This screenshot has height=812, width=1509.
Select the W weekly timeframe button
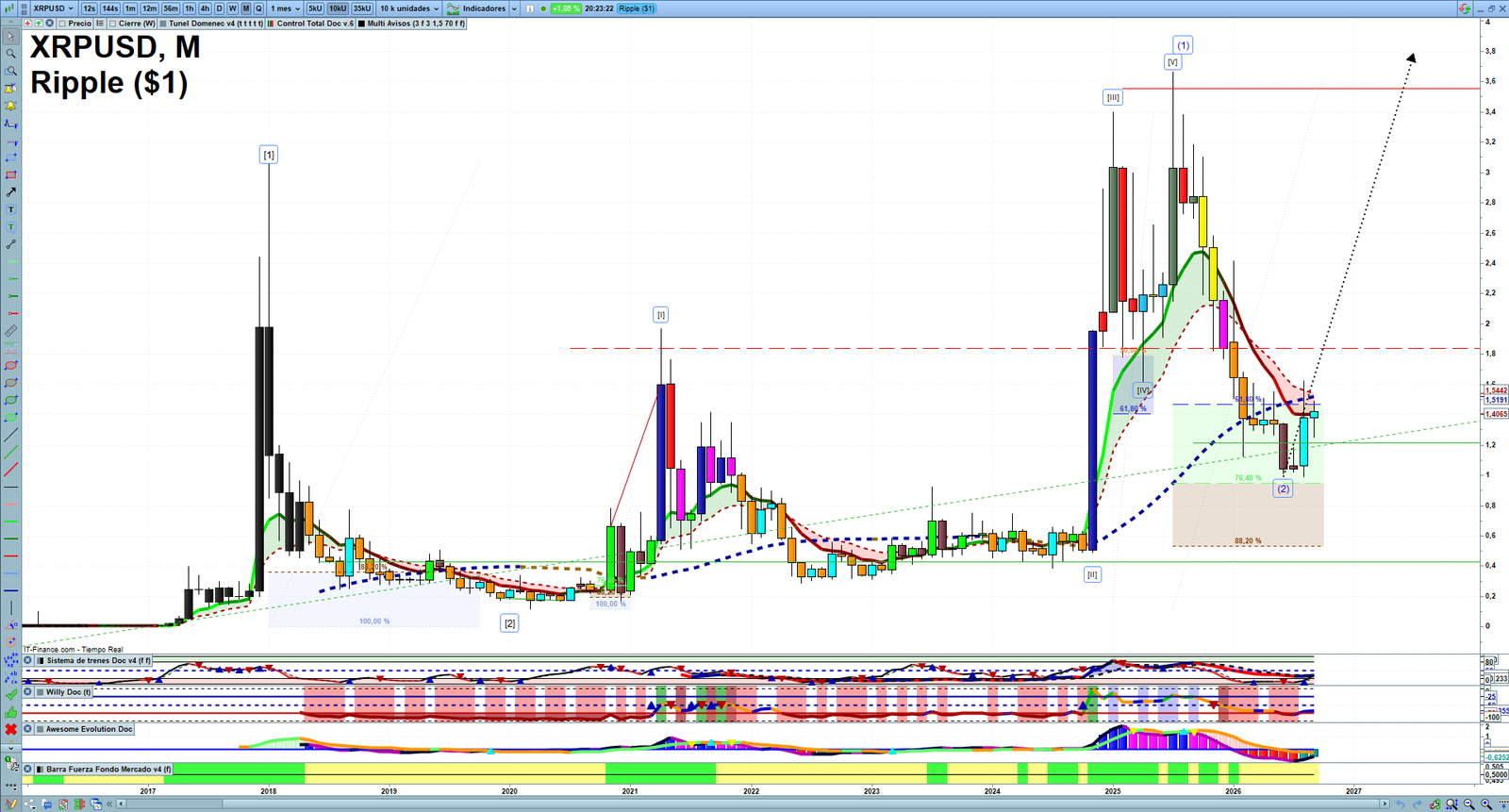pyautogui.click(x=232, y=8)
